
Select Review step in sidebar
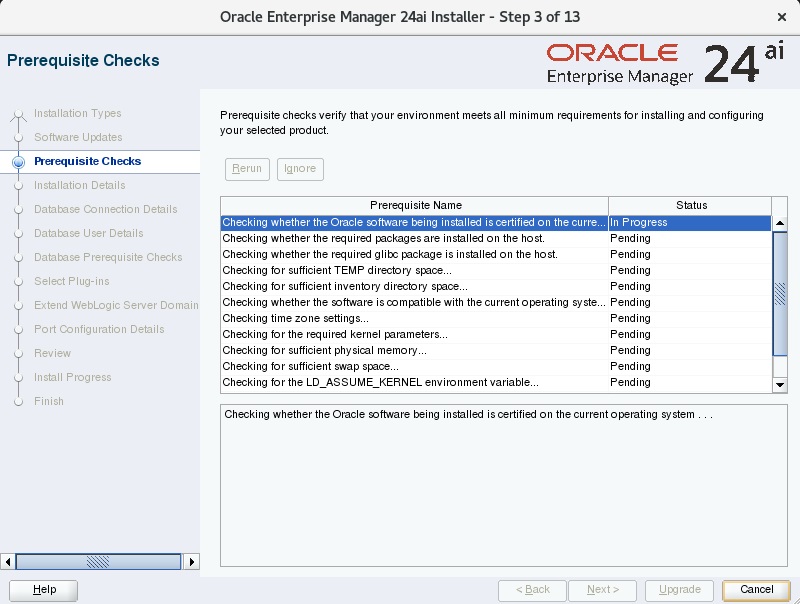pos(53,353)
